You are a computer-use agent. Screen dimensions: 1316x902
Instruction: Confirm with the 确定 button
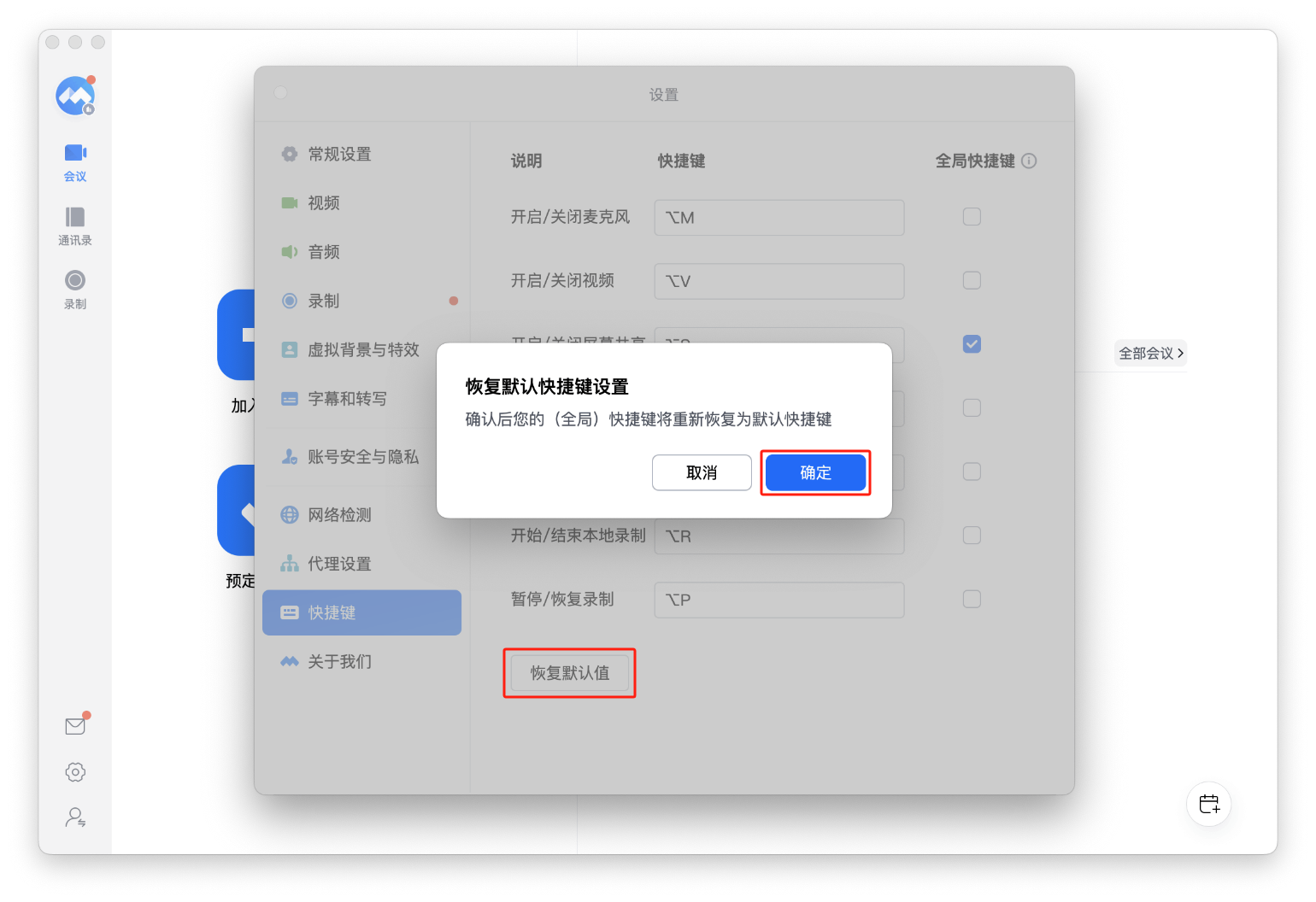815,472
